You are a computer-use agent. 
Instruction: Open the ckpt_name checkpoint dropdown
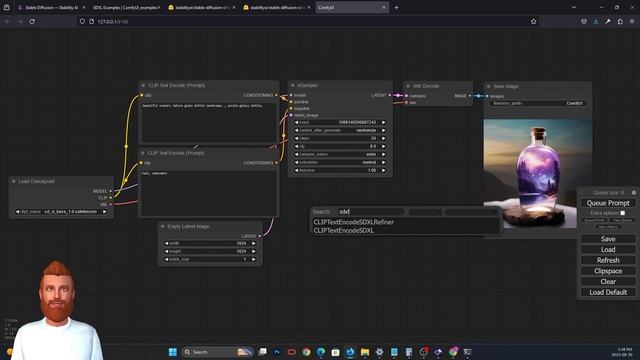61,211
